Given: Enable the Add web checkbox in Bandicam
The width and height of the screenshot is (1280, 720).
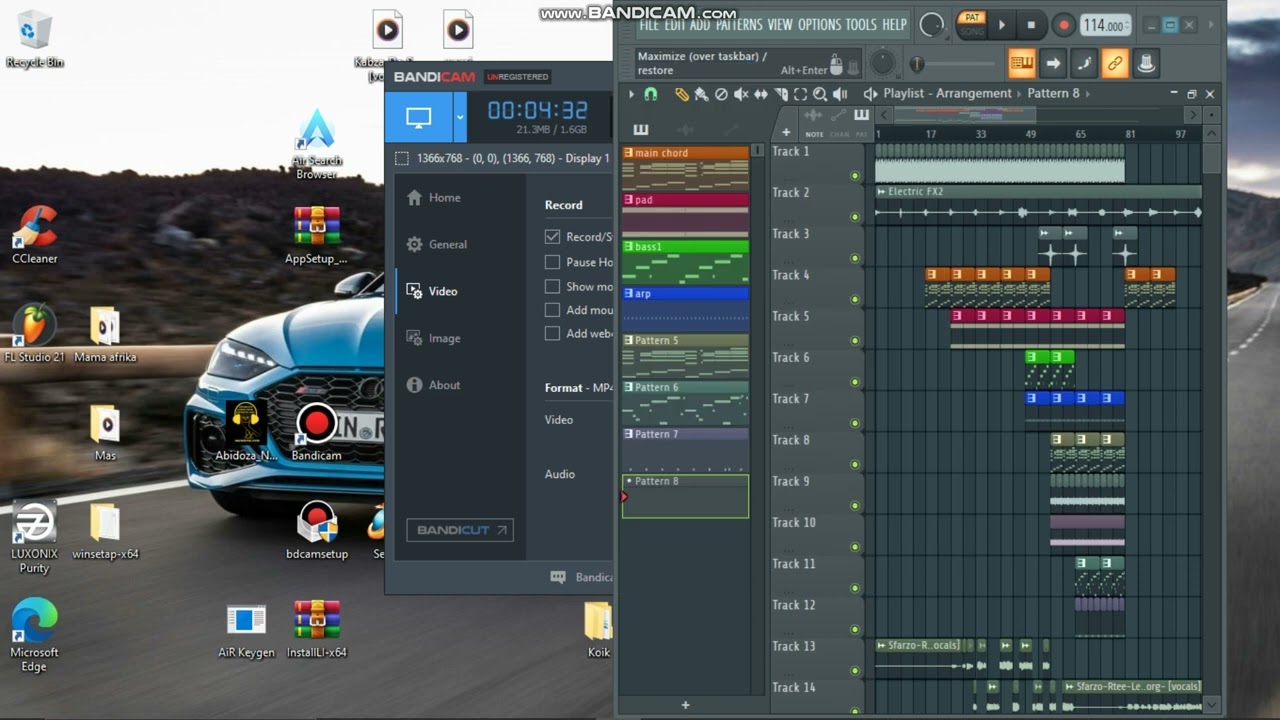Looking at the screenshot, I should click(552, 334).
